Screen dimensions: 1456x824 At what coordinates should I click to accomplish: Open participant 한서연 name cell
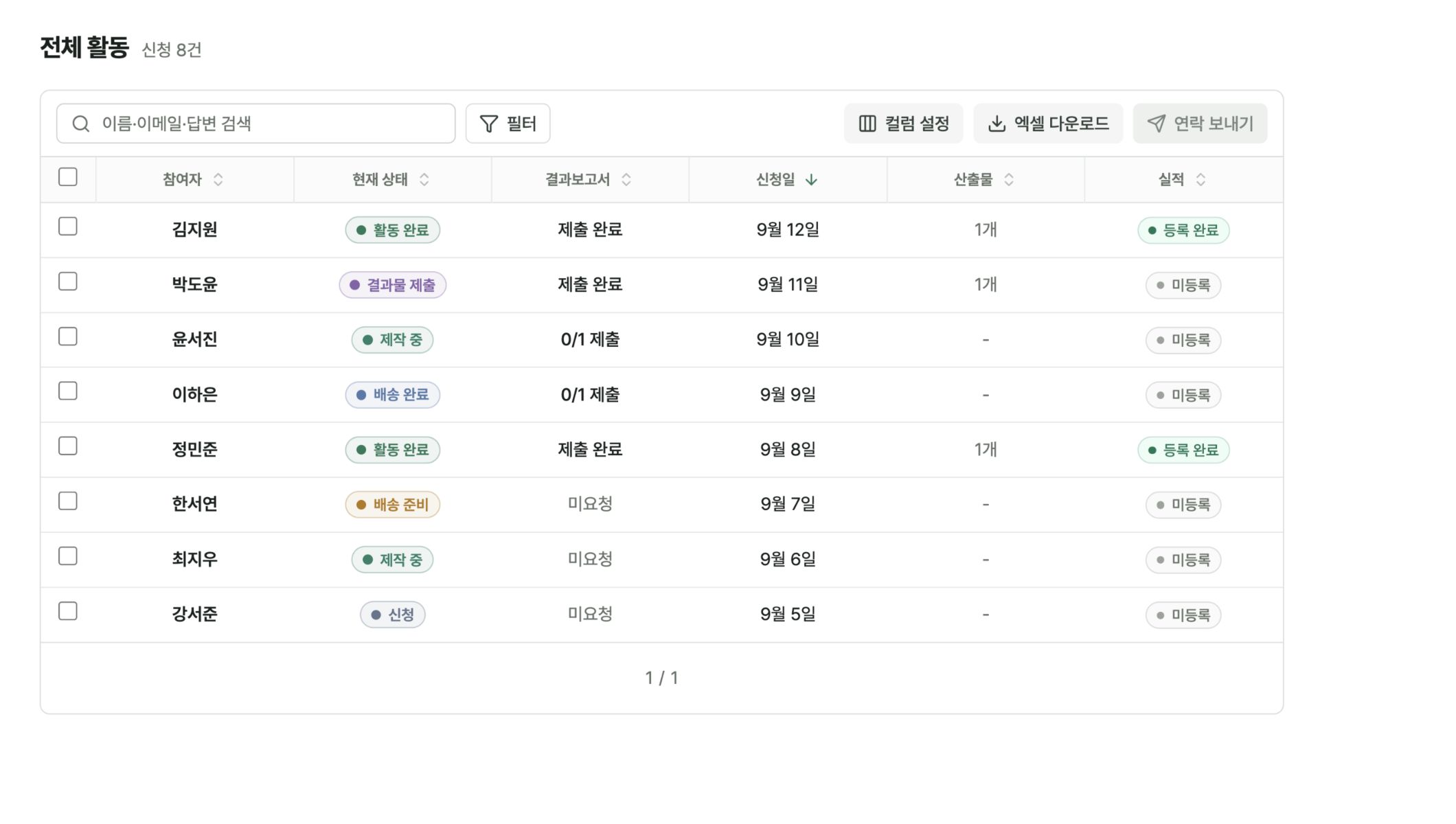195,504
